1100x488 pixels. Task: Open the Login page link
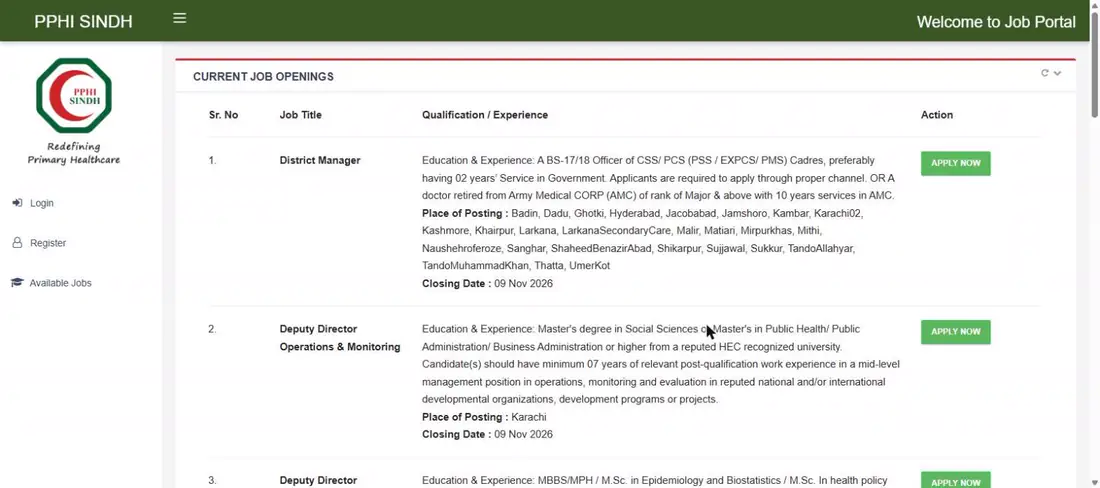[x=41, y=203]
